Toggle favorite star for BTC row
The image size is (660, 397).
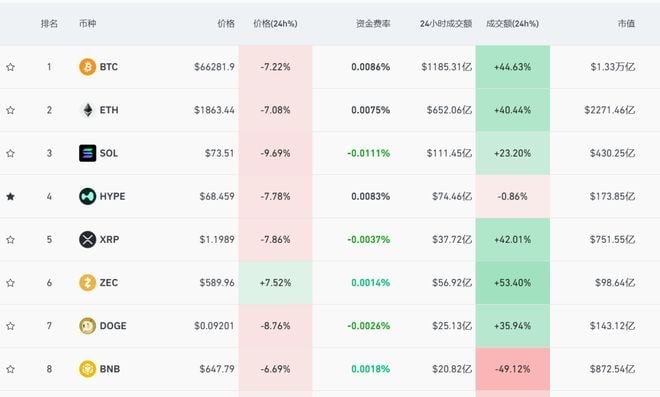11,67
